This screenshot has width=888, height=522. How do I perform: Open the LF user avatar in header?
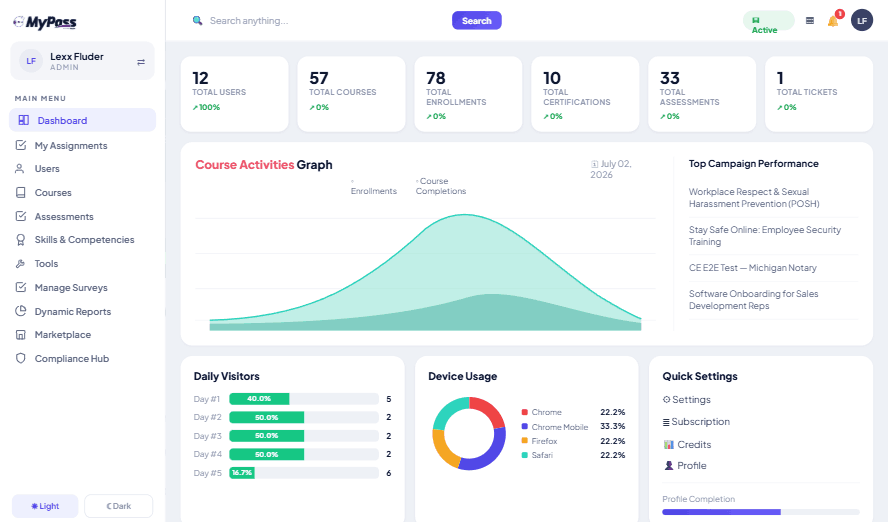tap(861, 21)
